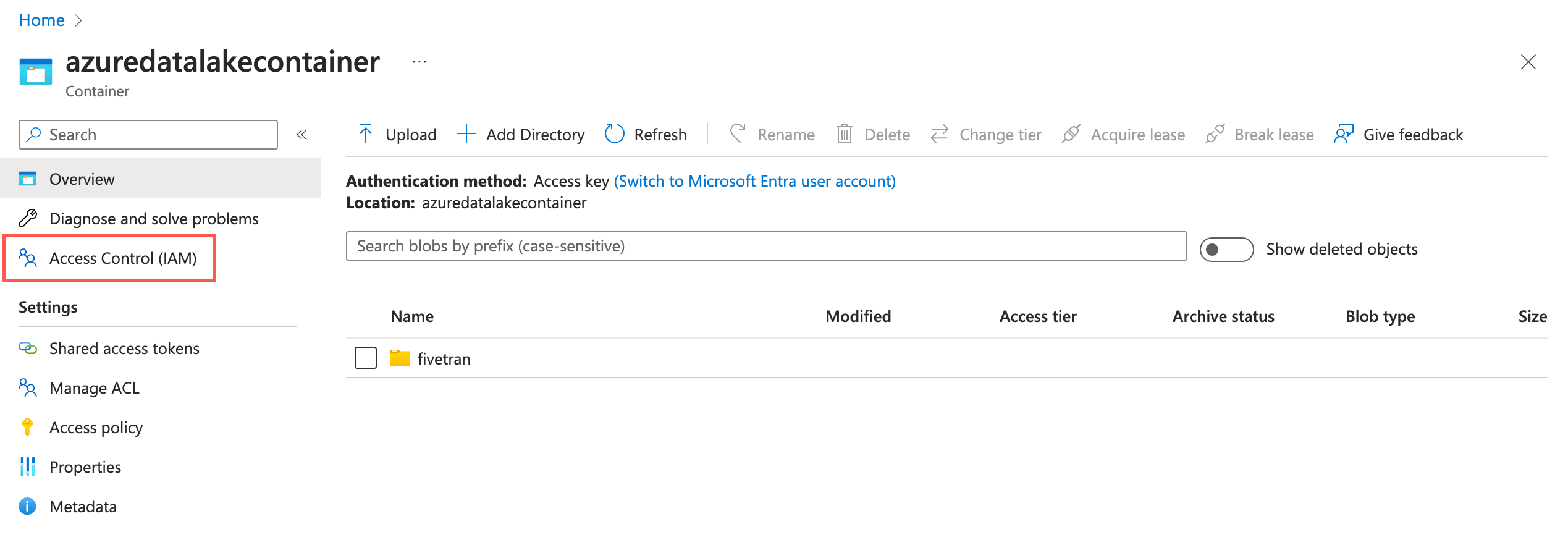Click the Manage ACL people icon

(x=28, y=387)
